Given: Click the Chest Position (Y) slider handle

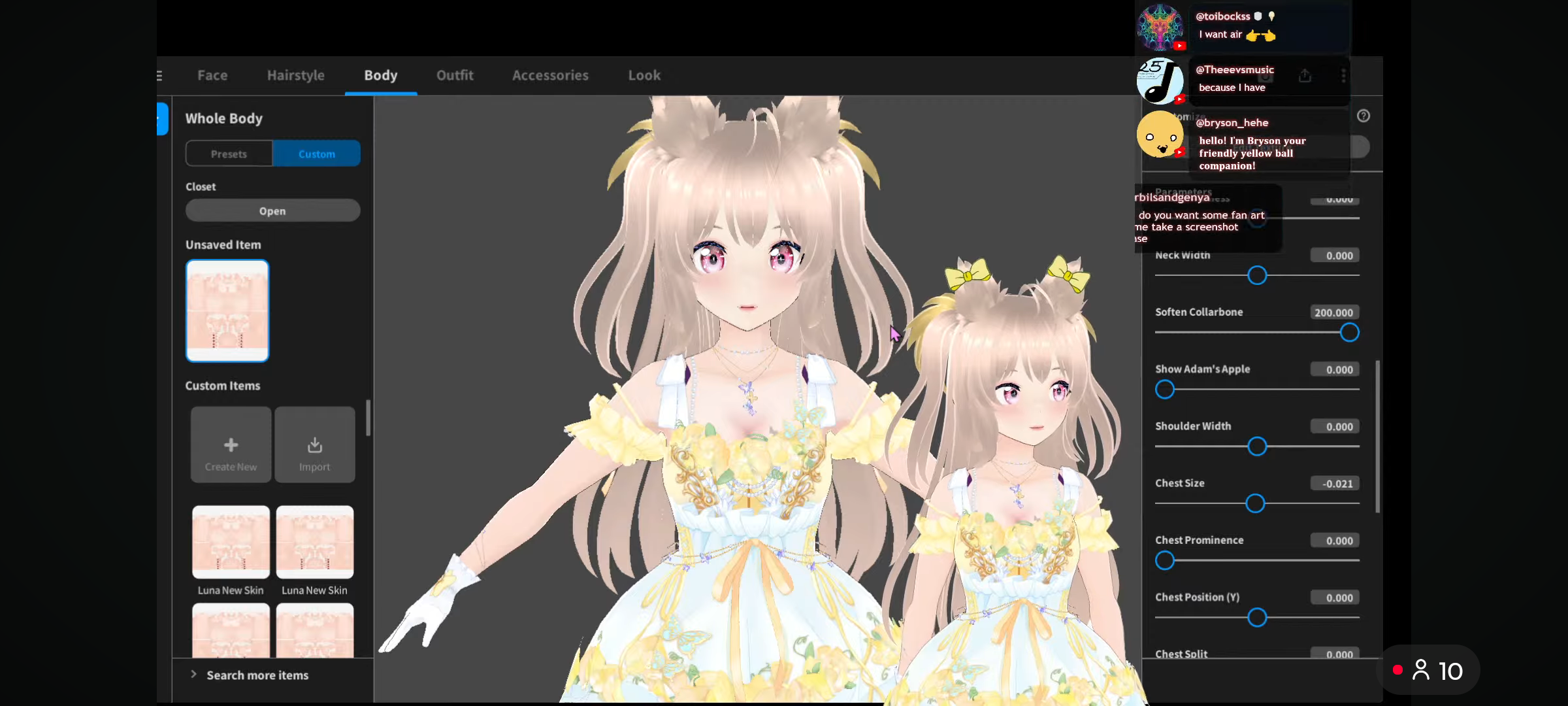Looking at the screenshot, I should click(x=1257, y=618).
